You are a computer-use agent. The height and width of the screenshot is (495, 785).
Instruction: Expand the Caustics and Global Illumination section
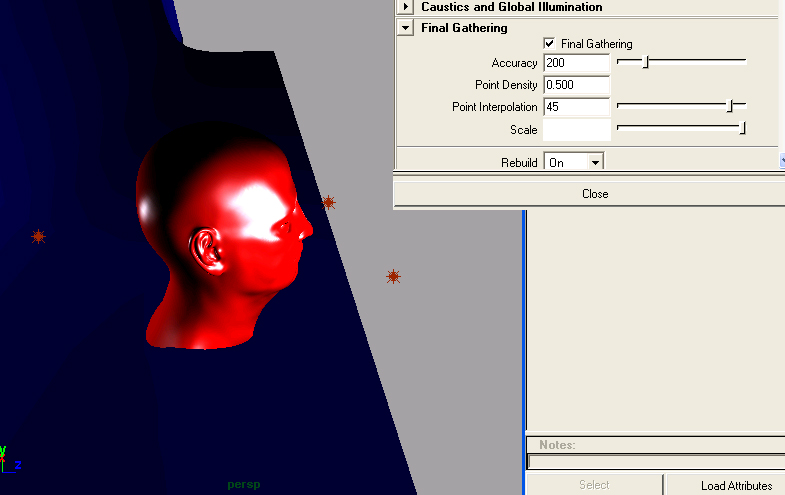[x=406, y=7]
